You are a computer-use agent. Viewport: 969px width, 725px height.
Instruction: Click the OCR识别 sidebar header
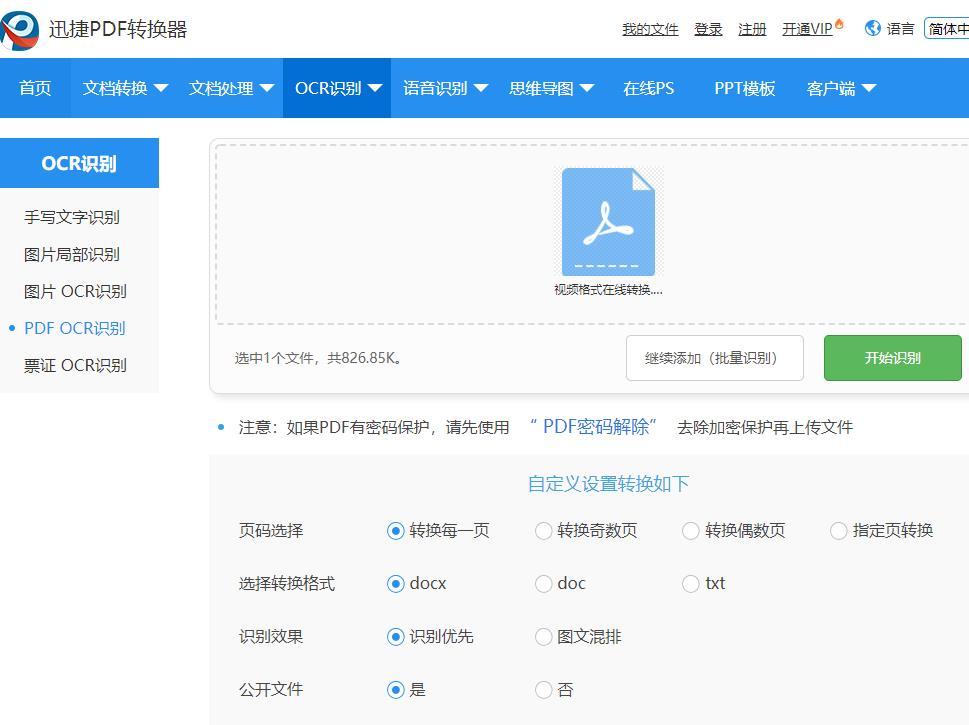point(79,163)
